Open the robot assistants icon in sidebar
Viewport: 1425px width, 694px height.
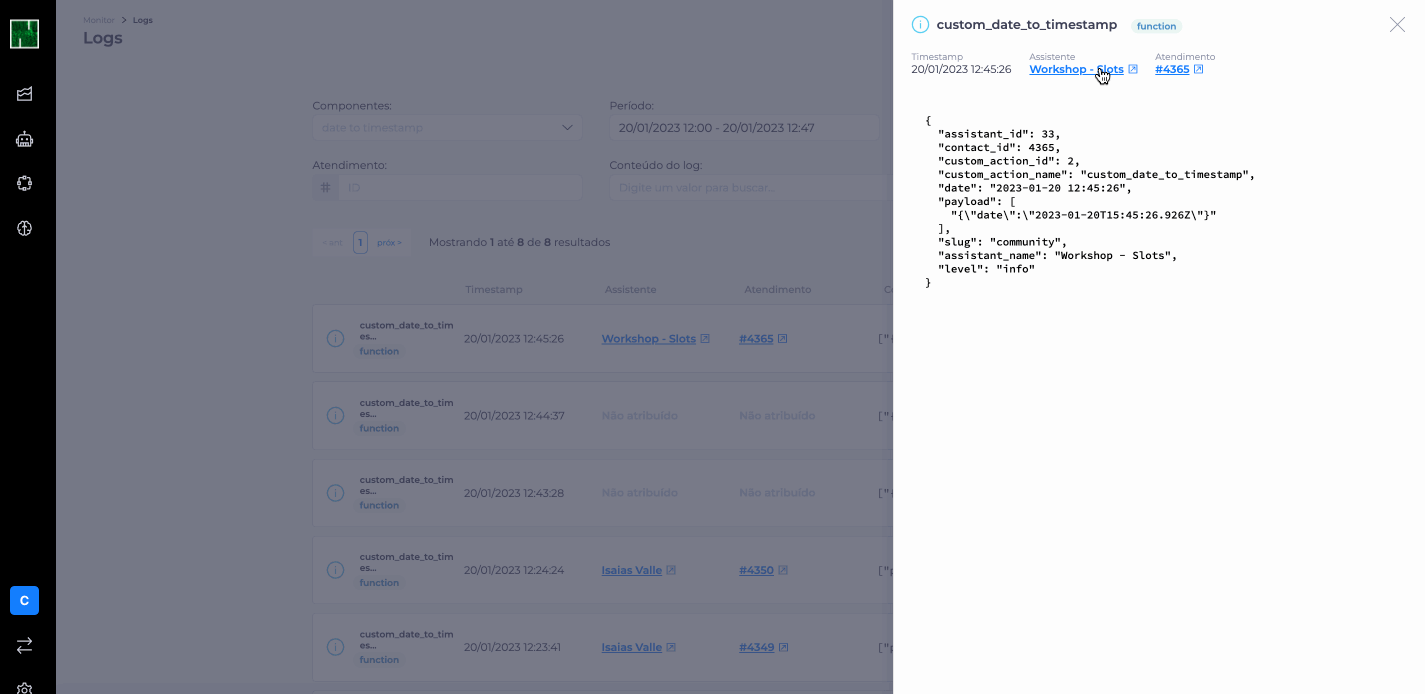[x=25, y=139]
